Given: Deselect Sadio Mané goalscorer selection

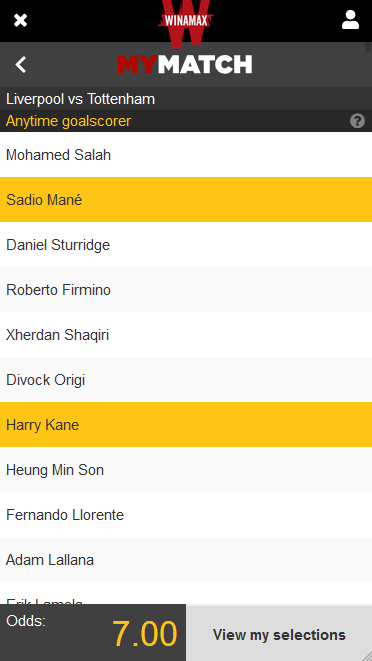Looking at the screenshot, I should pos(186,199).
